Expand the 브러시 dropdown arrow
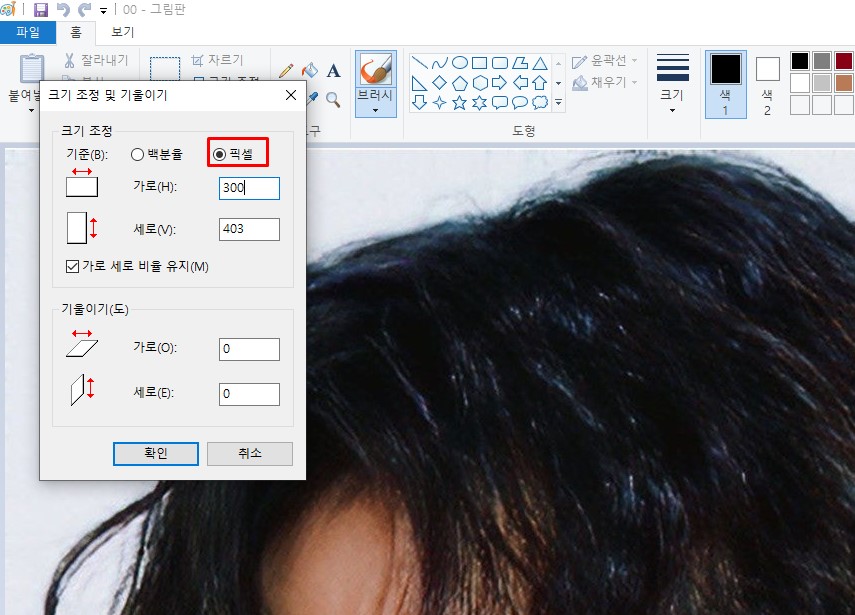The width and height of the screenshot is (855, 615). [x=375, y=111]
